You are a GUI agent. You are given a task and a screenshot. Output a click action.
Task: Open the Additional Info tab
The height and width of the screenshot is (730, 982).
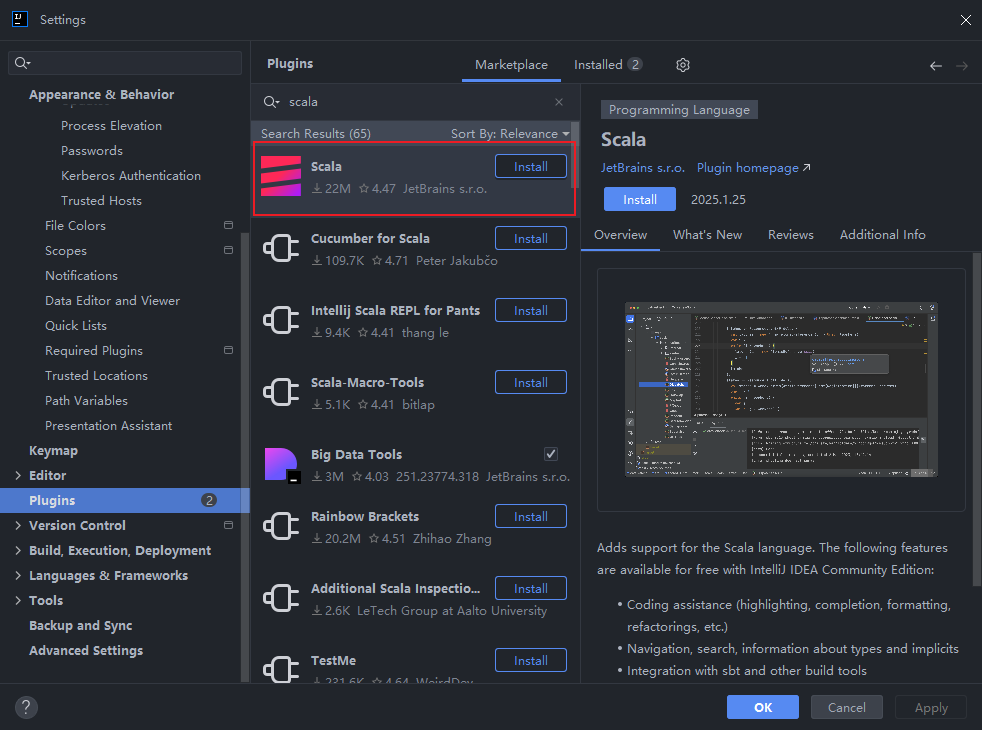(882, 235)
